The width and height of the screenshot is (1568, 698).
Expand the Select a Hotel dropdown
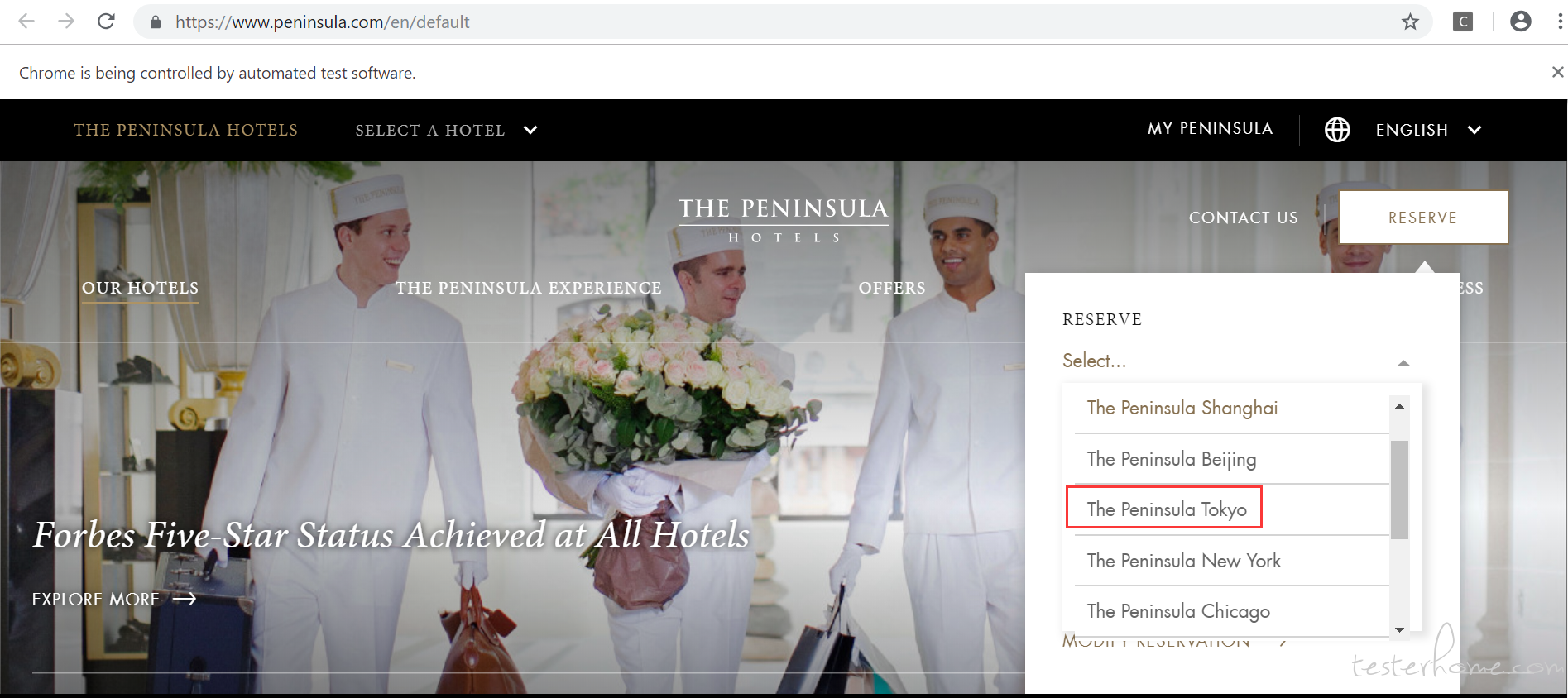(446, 130)
